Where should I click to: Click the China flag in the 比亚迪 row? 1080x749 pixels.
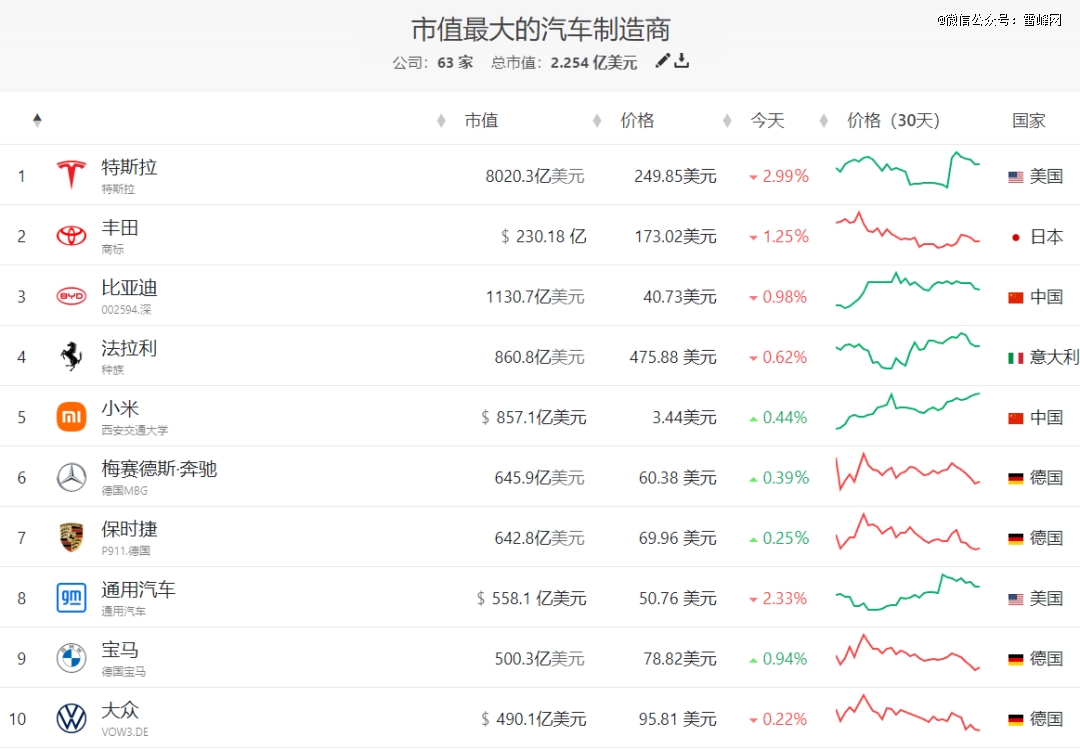click(x=1015, y=298)
